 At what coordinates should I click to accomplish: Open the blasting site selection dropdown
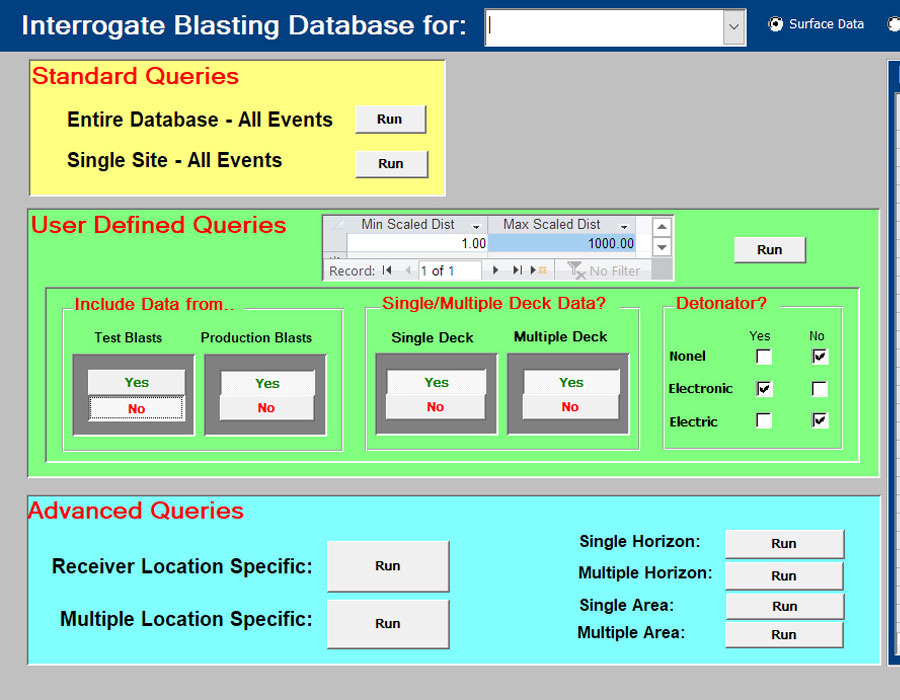(x=733, y=27)
